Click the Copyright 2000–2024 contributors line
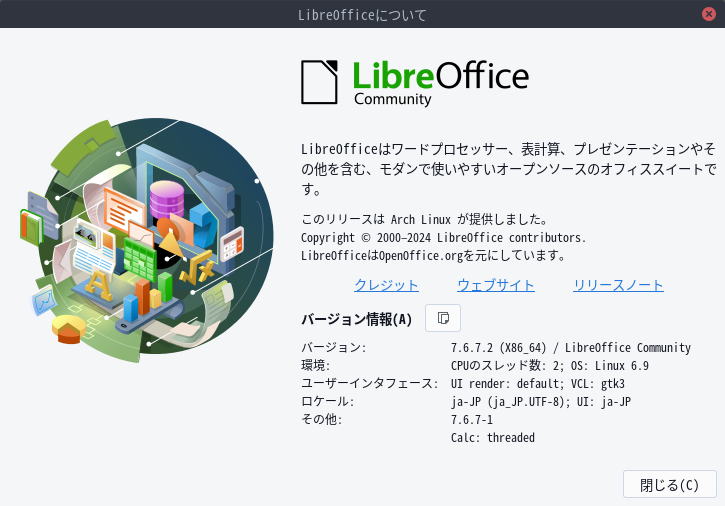Image resolution: width=725 pixels, height=506 pixels. [x=443, y=237]
